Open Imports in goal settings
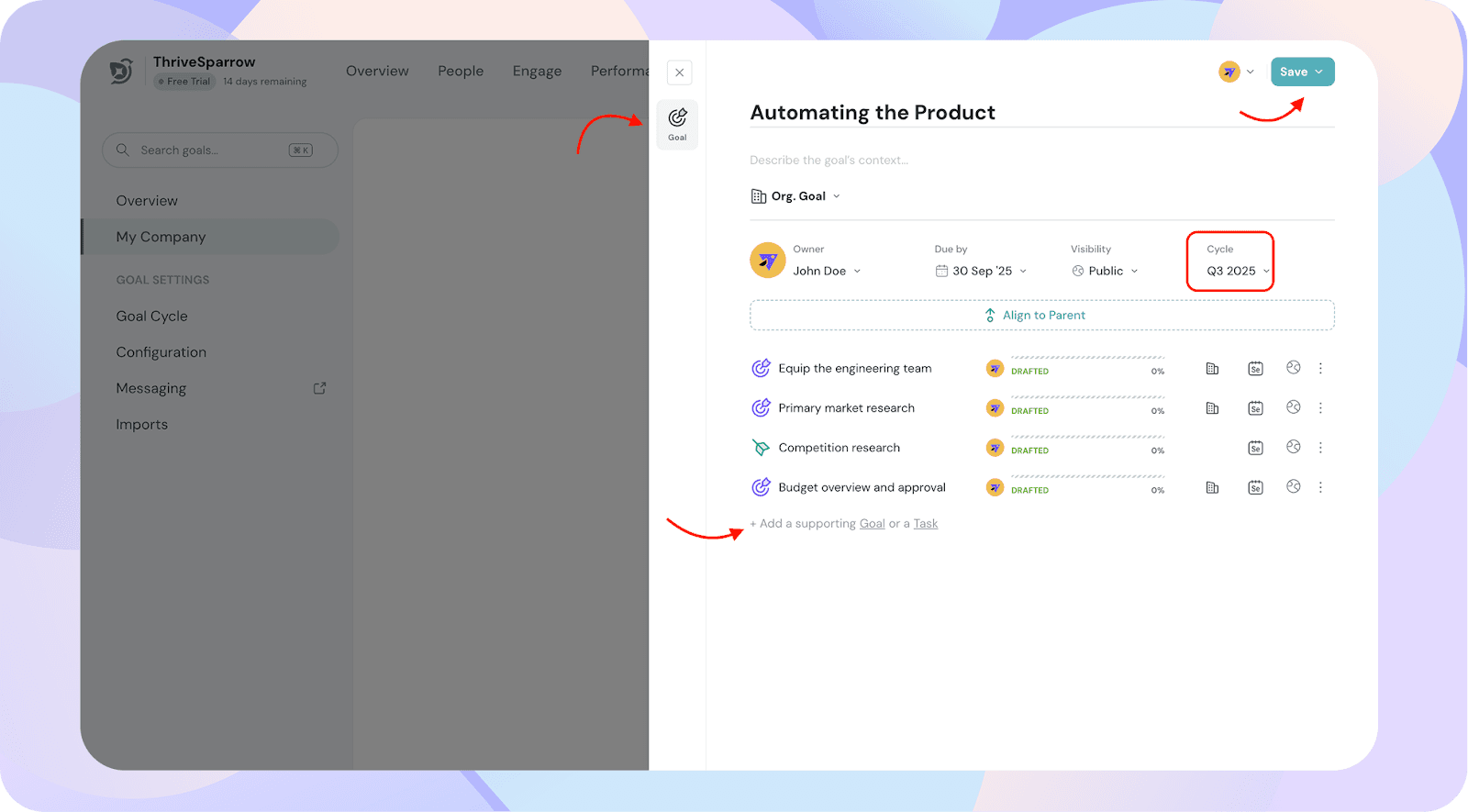 point(141,425)
